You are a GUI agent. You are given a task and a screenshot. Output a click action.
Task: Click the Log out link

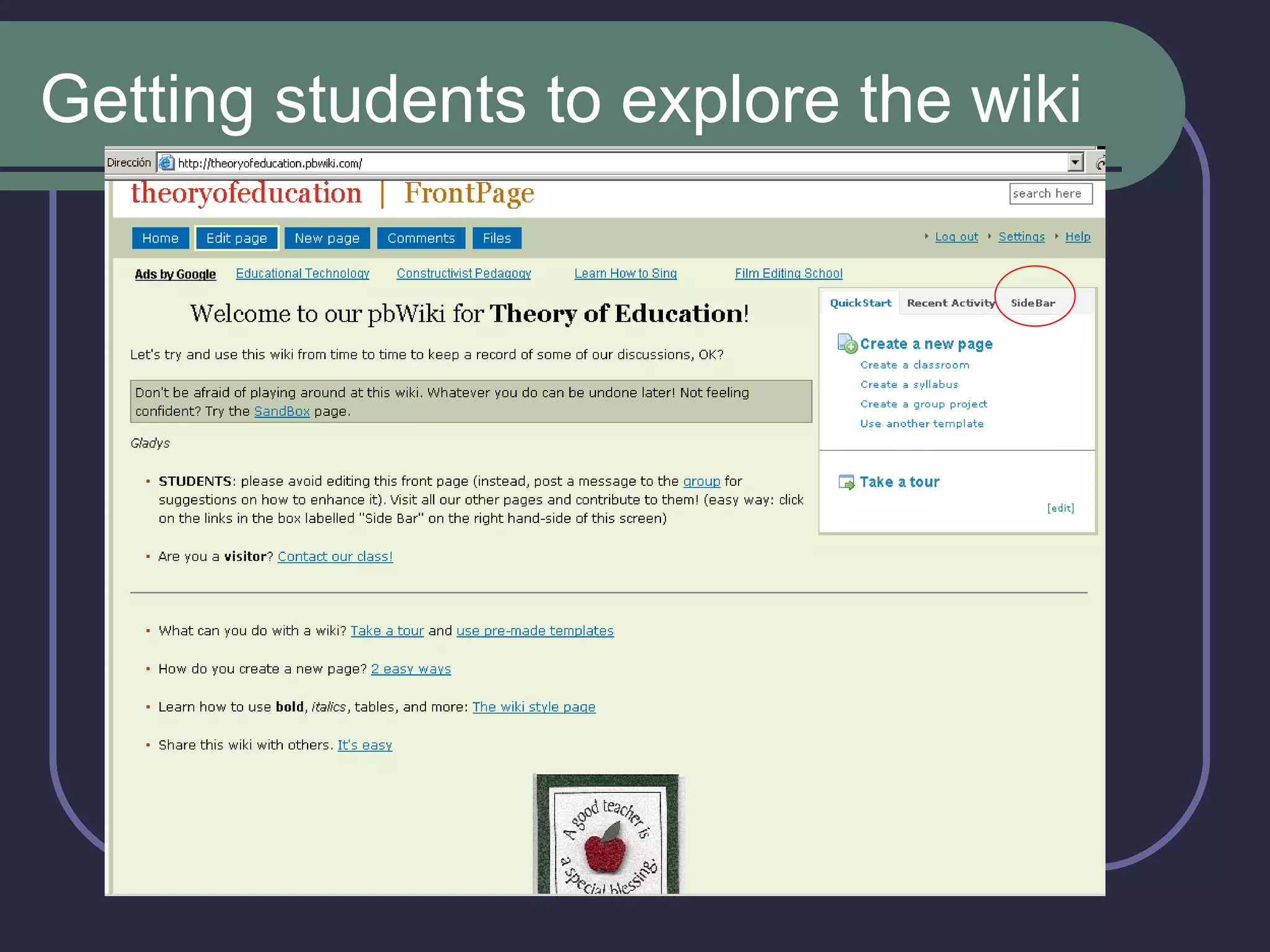click(x=956, y=237)
